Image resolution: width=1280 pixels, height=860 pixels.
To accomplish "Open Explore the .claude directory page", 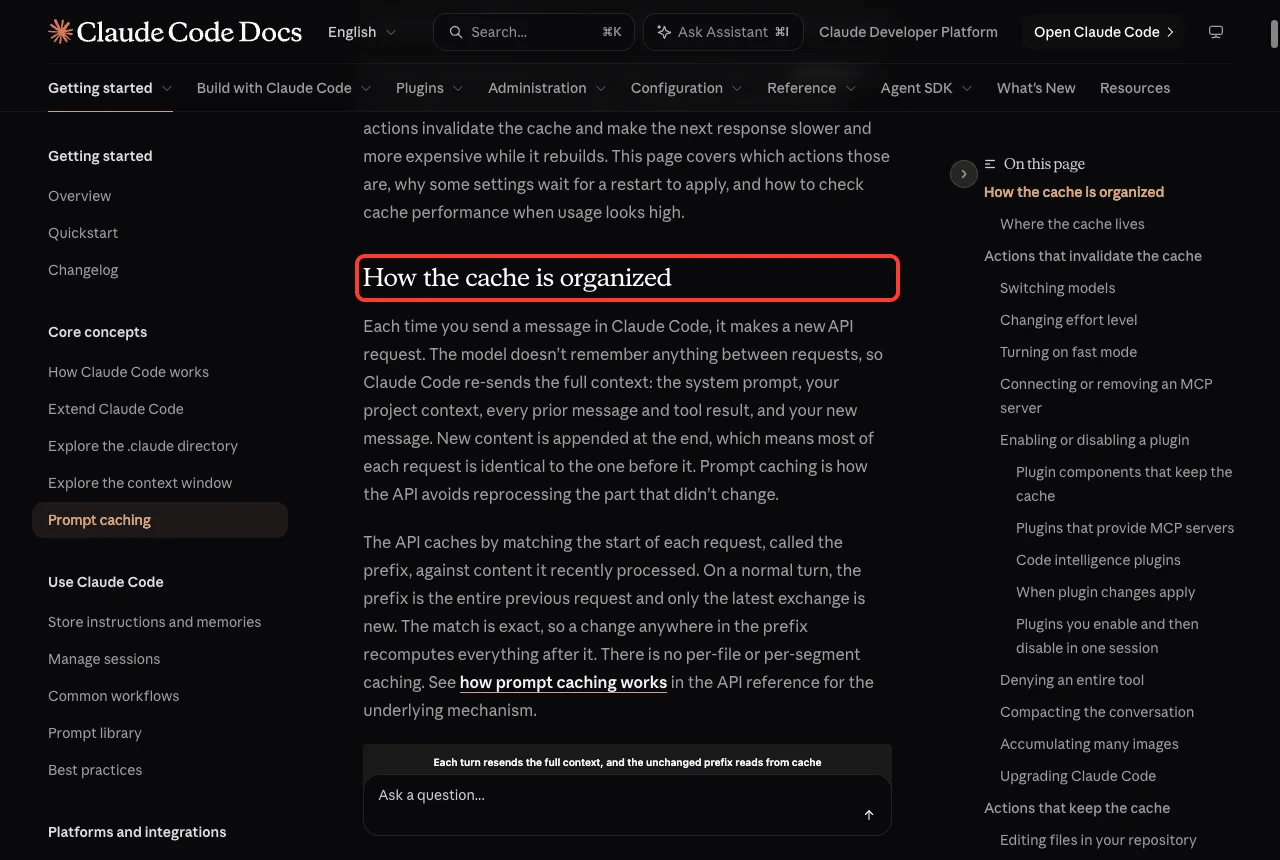I will tap(143, 446).
